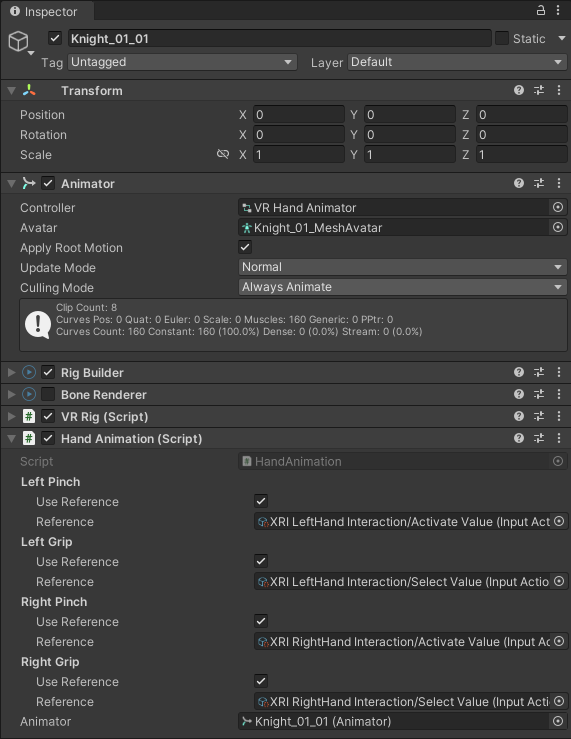
Task: Open VR Rig script help icon
Action: tap(519, 416)
